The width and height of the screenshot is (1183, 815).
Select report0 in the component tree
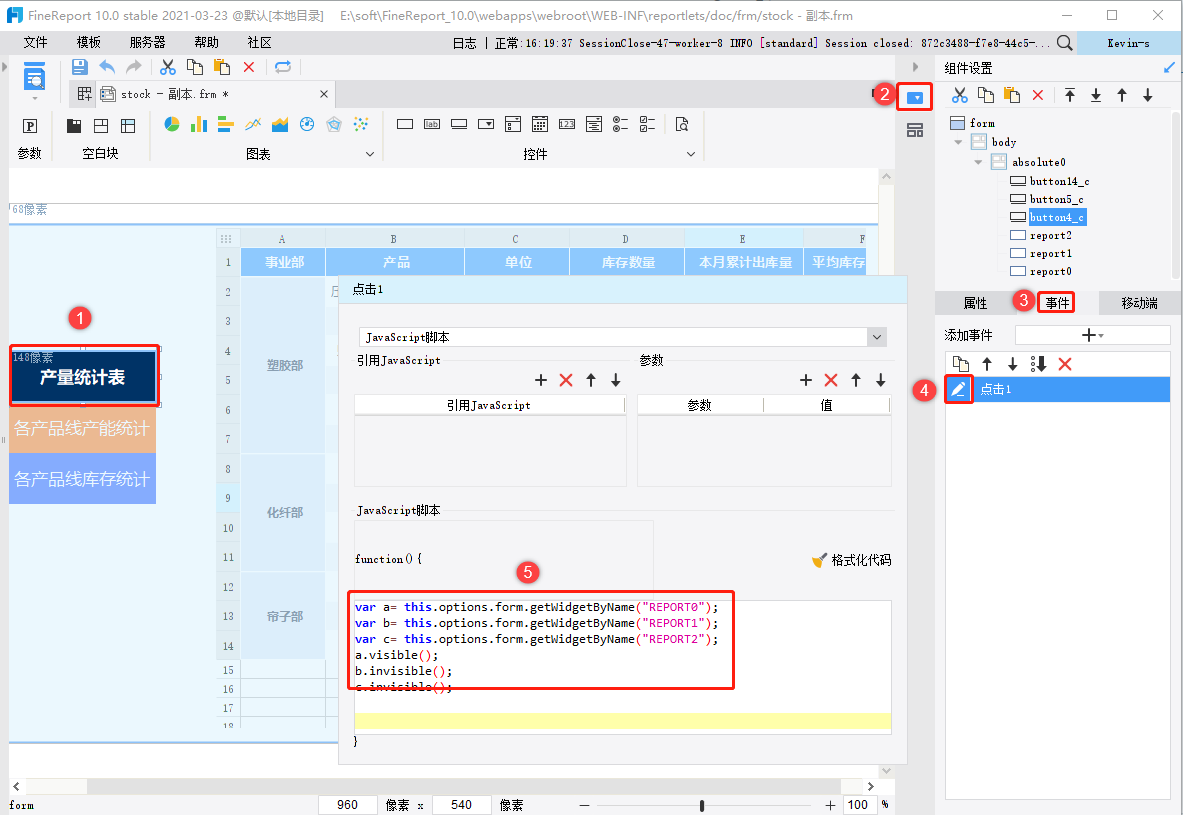[1050, 272]
